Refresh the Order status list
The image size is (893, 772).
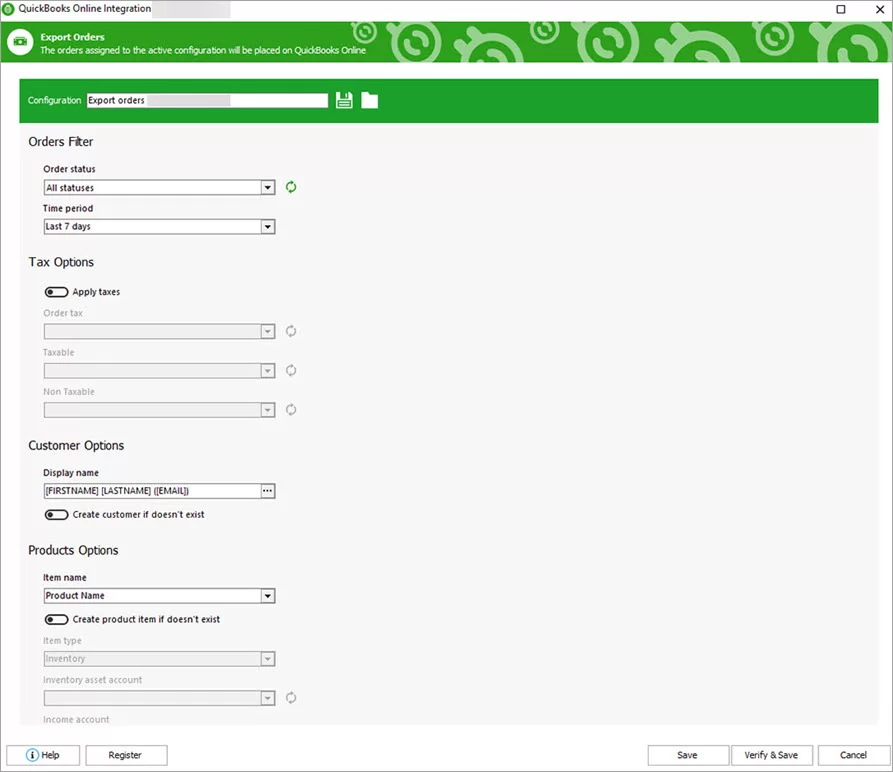291,187
